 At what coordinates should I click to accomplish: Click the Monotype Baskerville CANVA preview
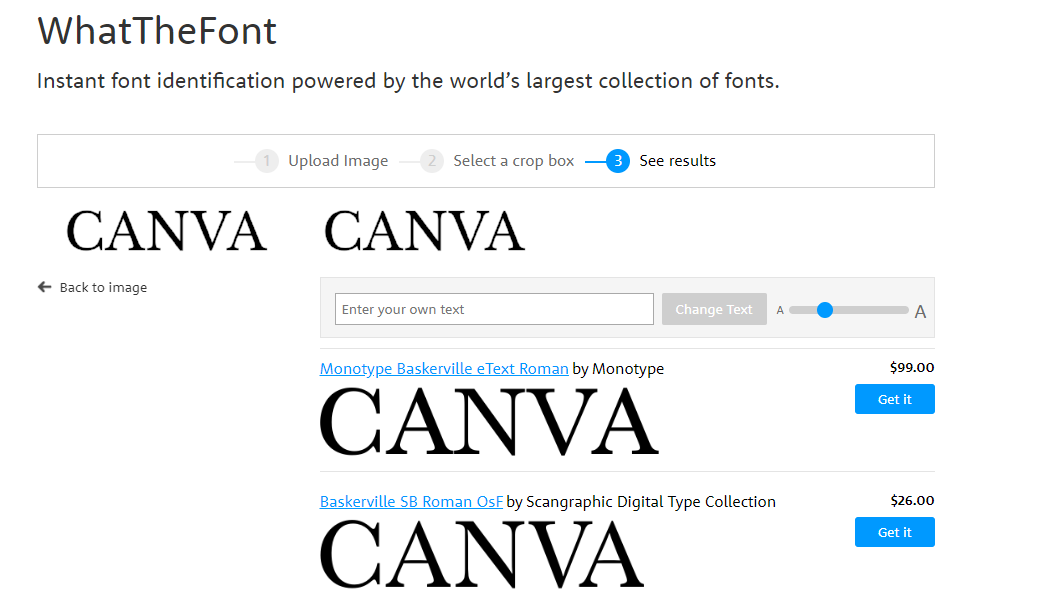point(489,421)
